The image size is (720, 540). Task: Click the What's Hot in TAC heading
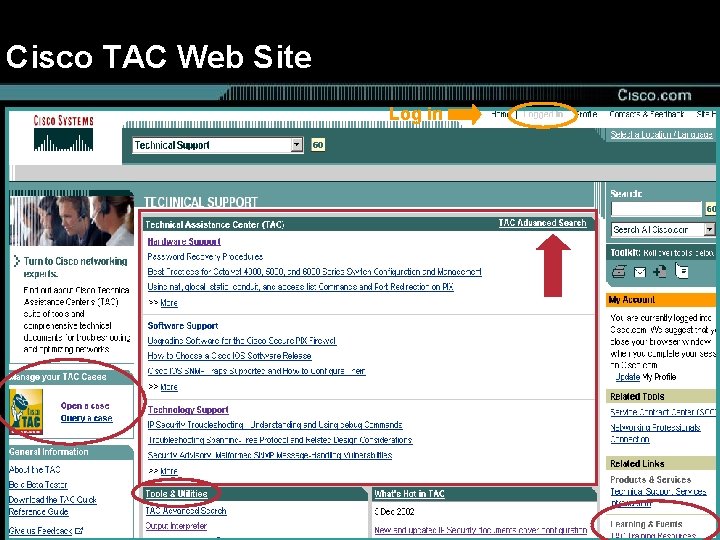click(410, 494)
